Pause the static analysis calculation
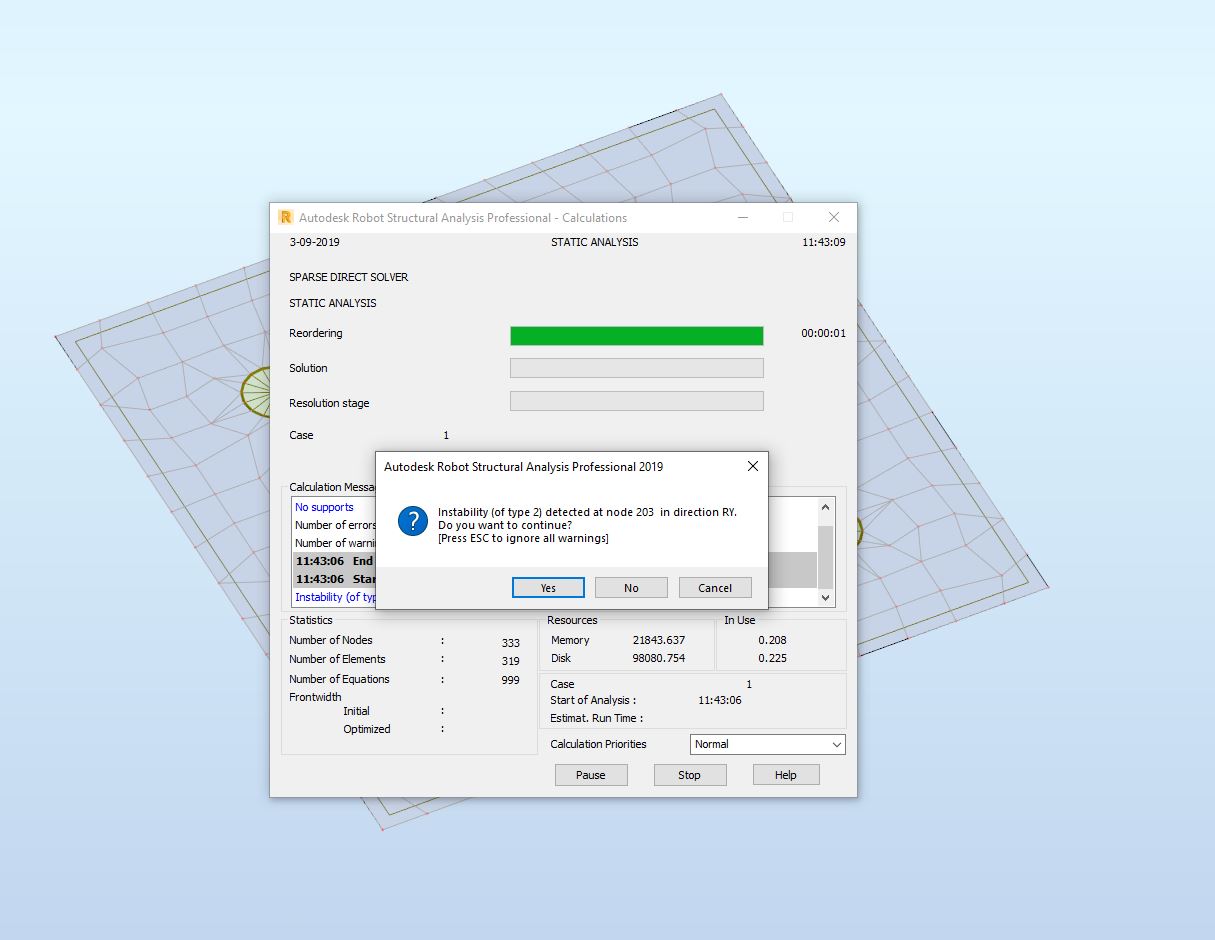1215x940 pixels. [591, 774]
